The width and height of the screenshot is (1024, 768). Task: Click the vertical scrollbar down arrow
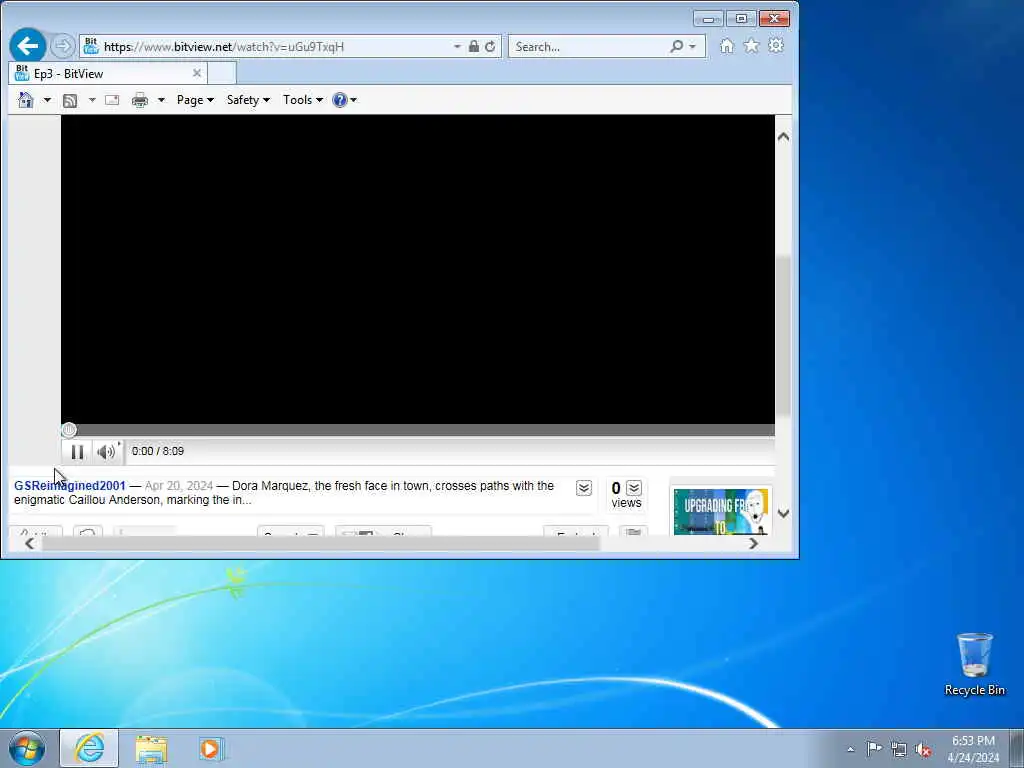pos(783,514)
